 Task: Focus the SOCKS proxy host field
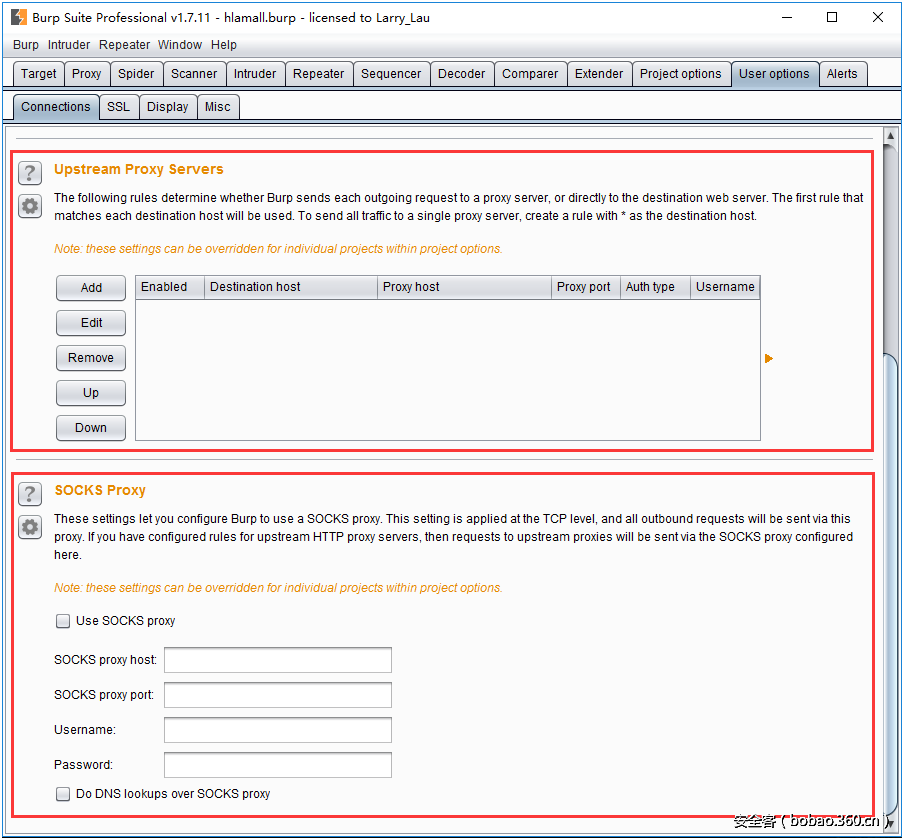coord(278,660)
